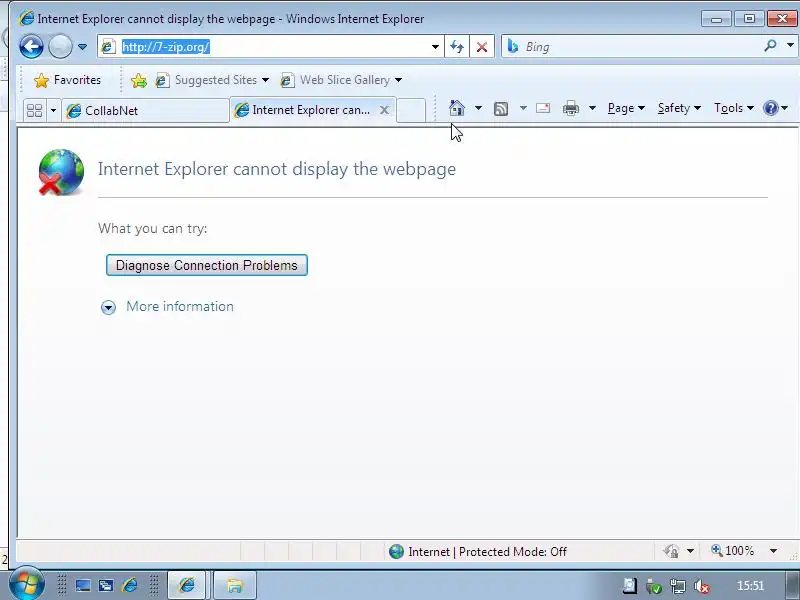
Task: Click the Show Desktop quick launch icon
Action: click(x=83, y=585)
